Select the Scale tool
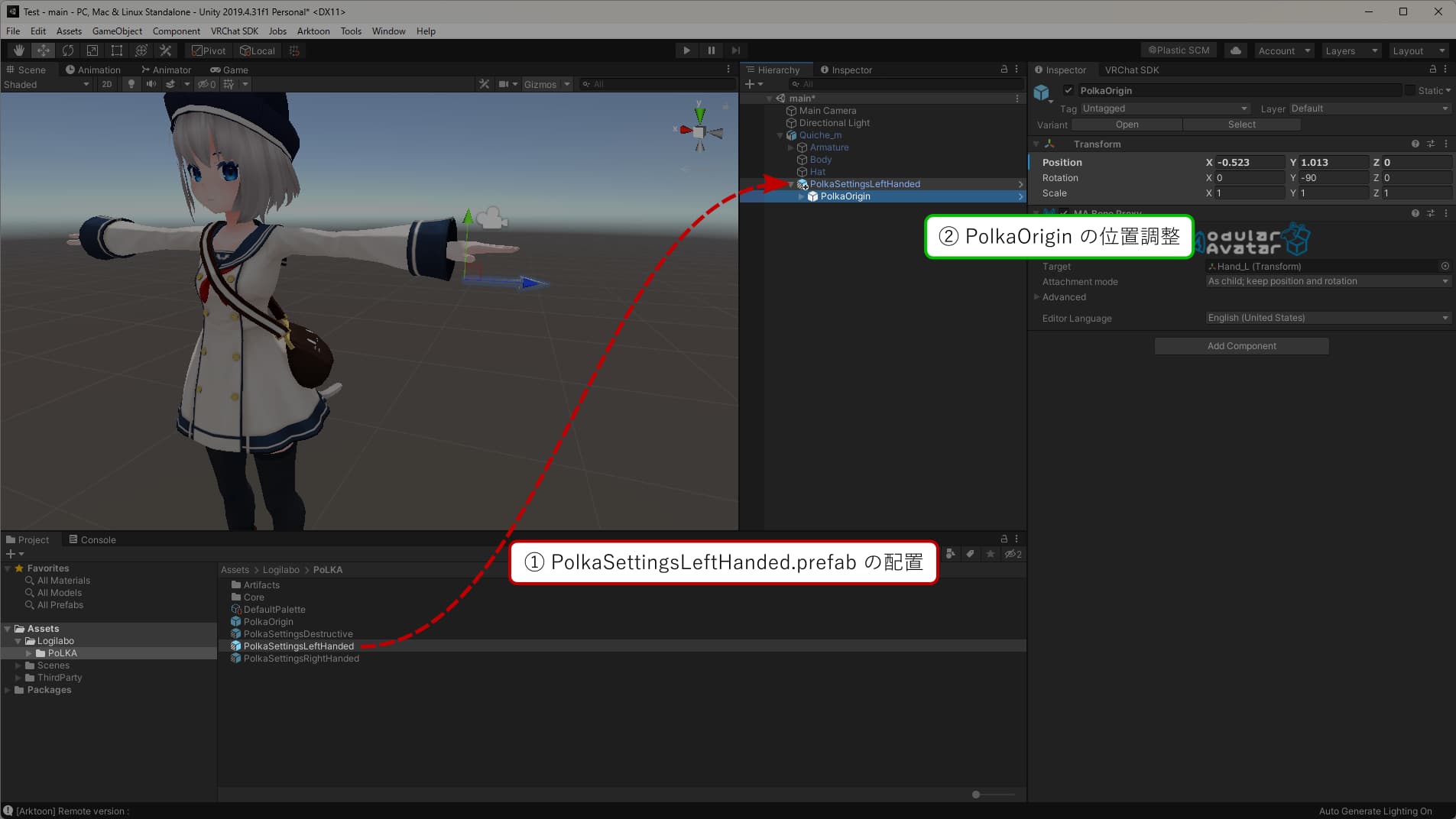1456x819 pixels. coord(92,50)
